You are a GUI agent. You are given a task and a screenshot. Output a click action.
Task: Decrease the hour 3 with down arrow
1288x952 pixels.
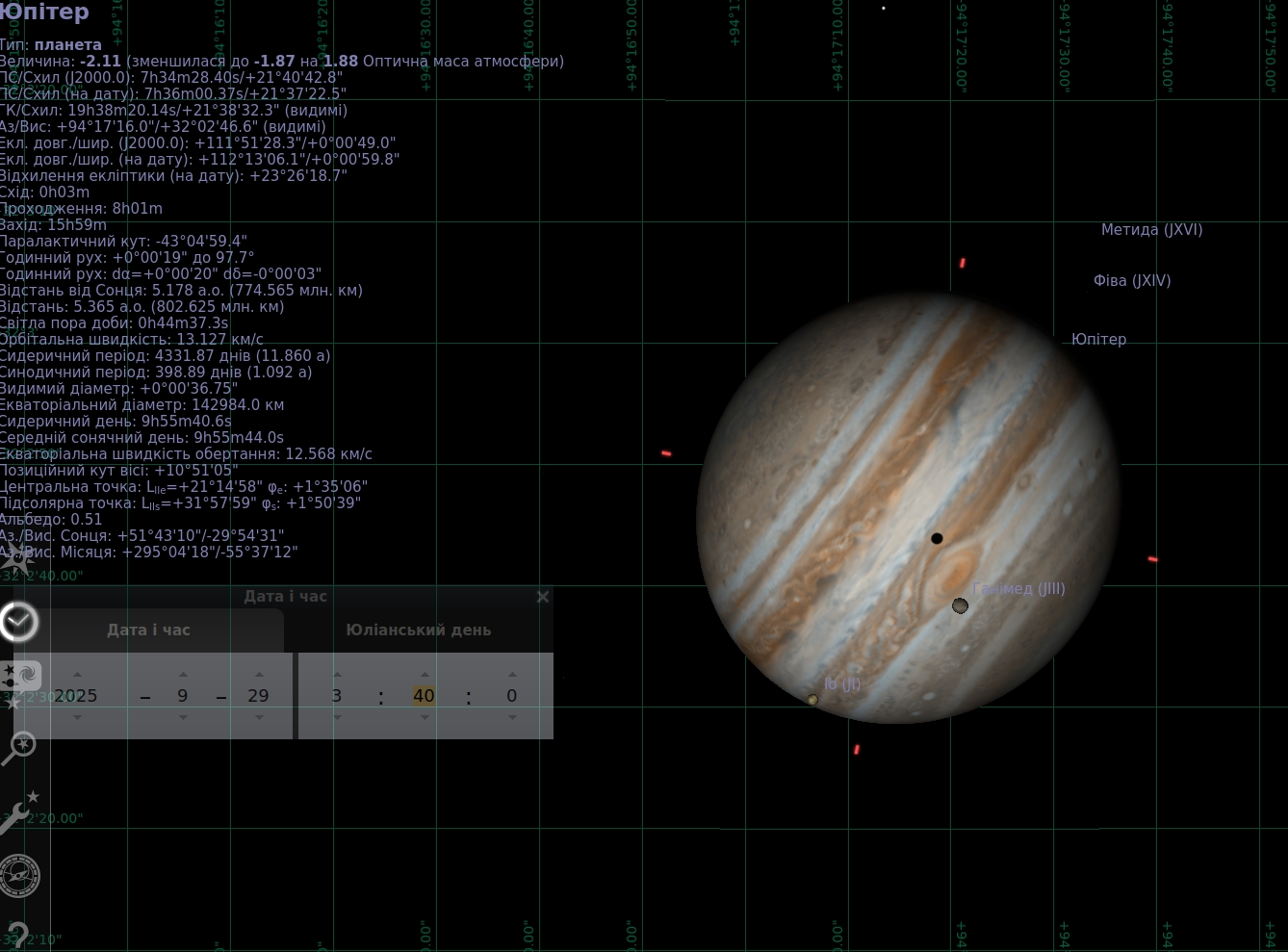tap(337, 717)
